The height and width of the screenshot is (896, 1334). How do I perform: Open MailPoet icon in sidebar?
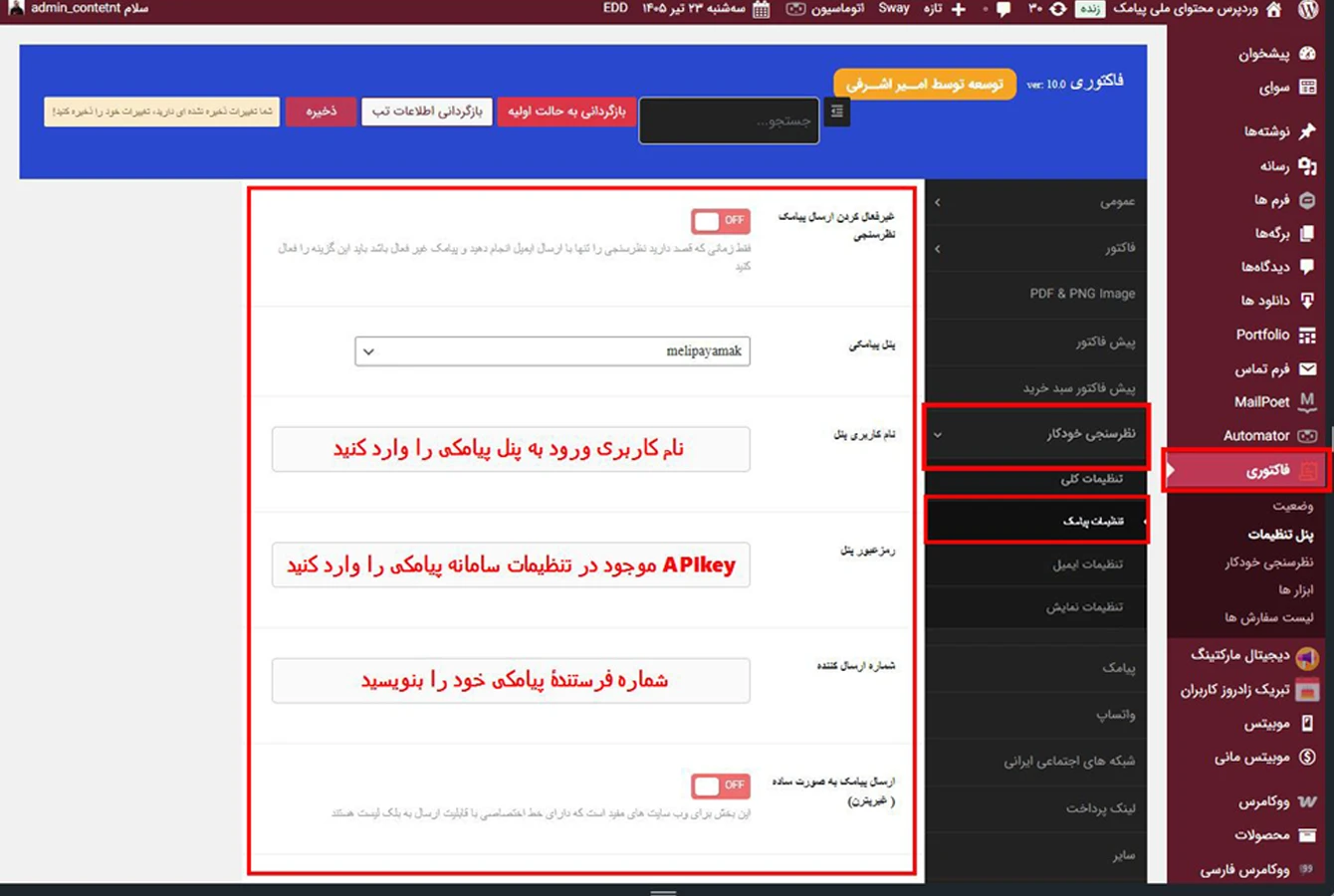pos(1308,401)
